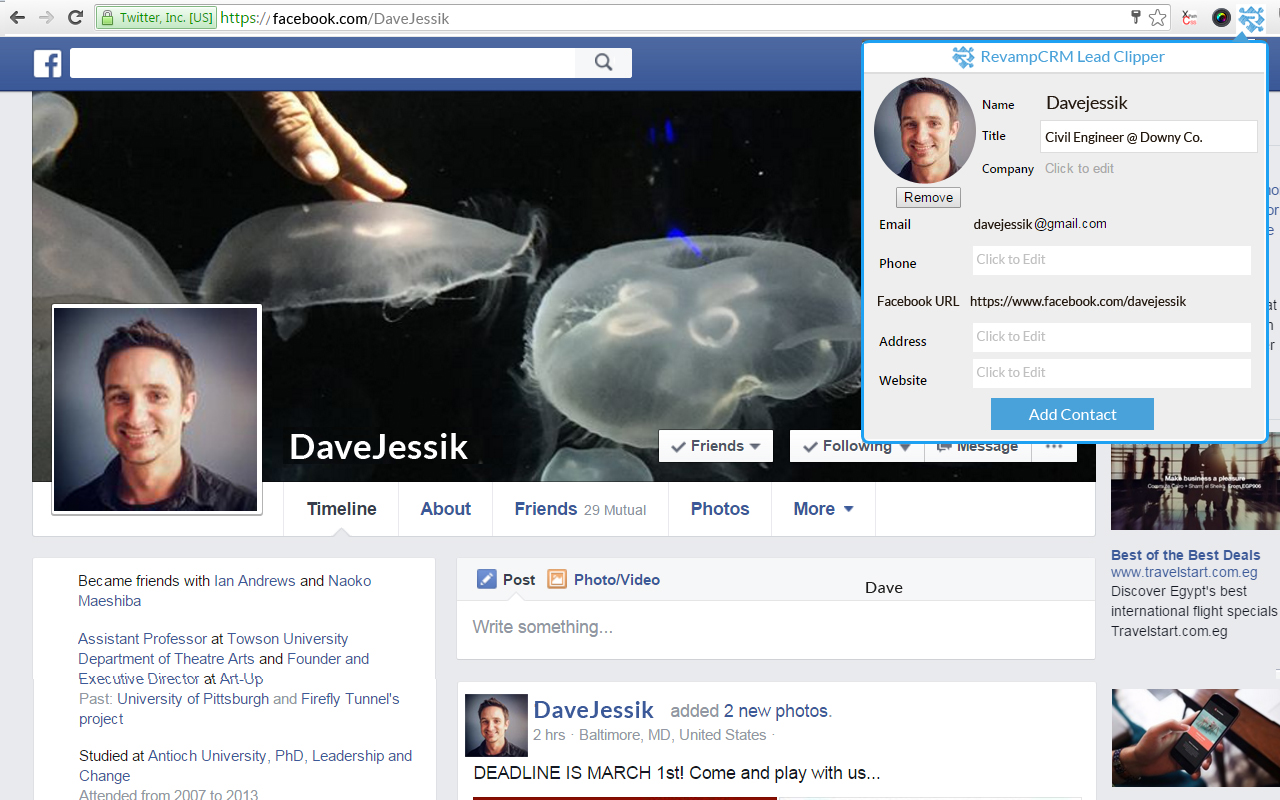Click the red extension icon in toolbar
This screenshot has width=1280, height=800.
click(1190, 17)
